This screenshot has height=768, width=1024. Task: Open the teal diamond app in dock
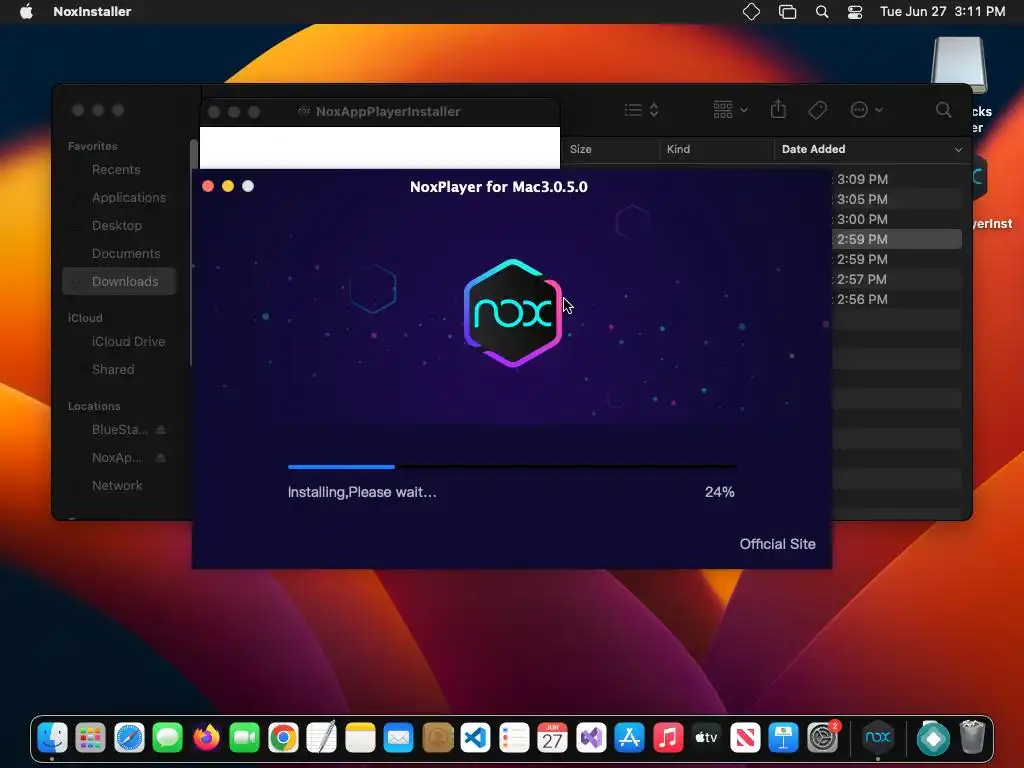pos(933,738)
